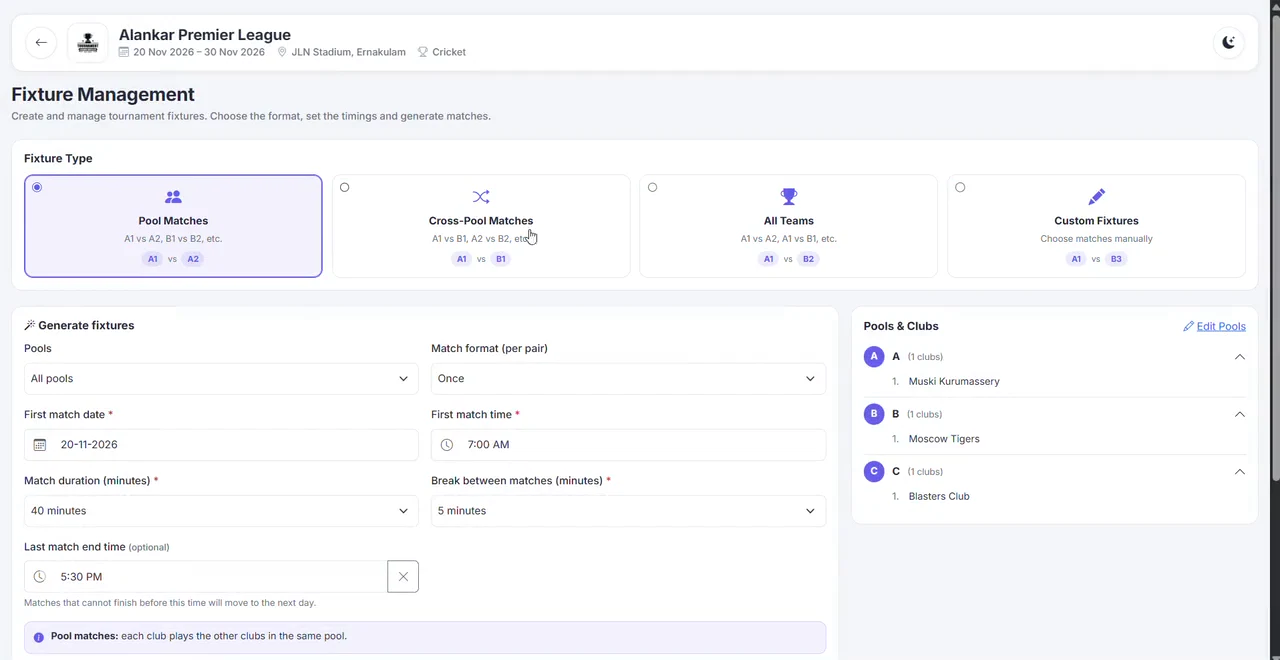Viewport: 1280px width, 660px height.
Task: Click JLN Stadium, Ernakulam text
Action: click(x=348, y=52)
